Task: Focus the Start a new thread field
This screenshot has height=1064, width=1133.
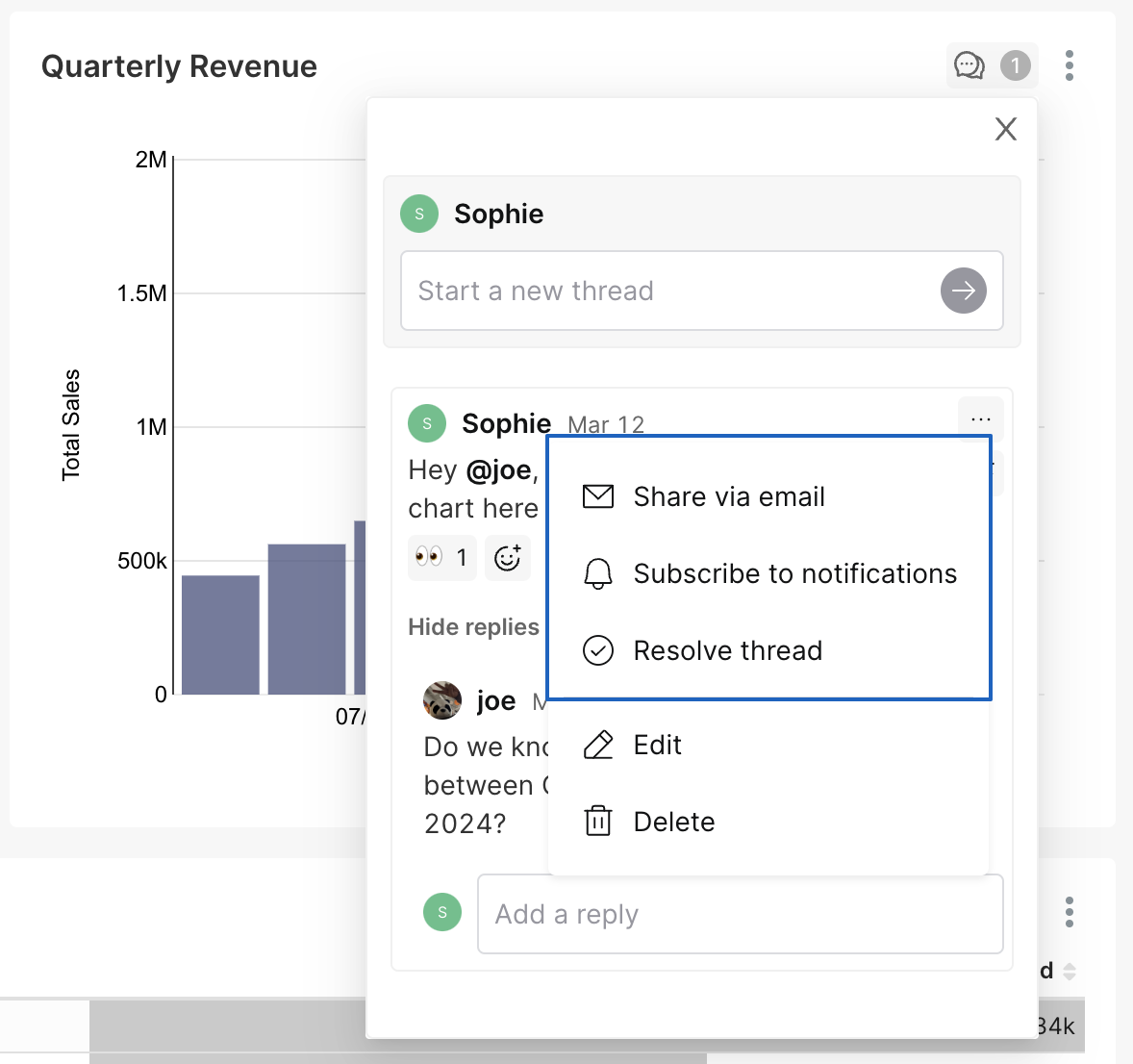Action: [701, 291]
